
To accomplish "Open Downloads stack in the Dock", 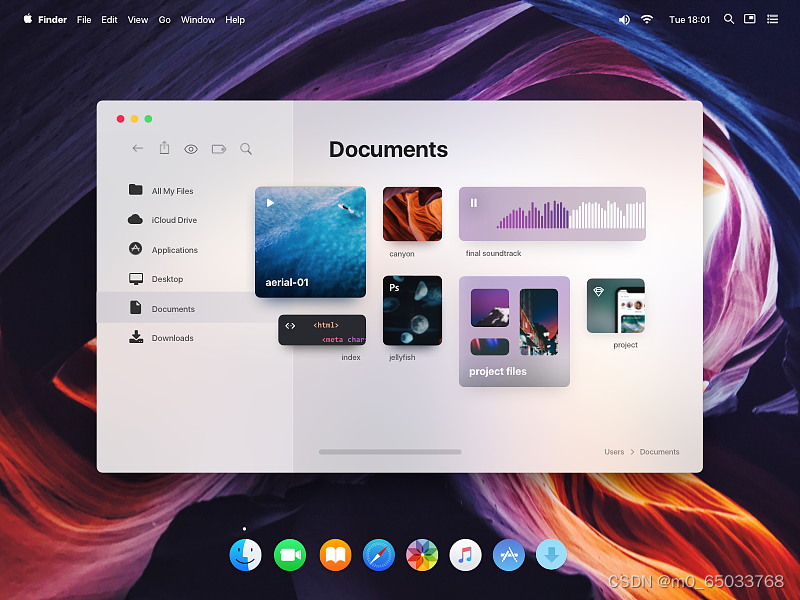I will (x=551, y=555).
